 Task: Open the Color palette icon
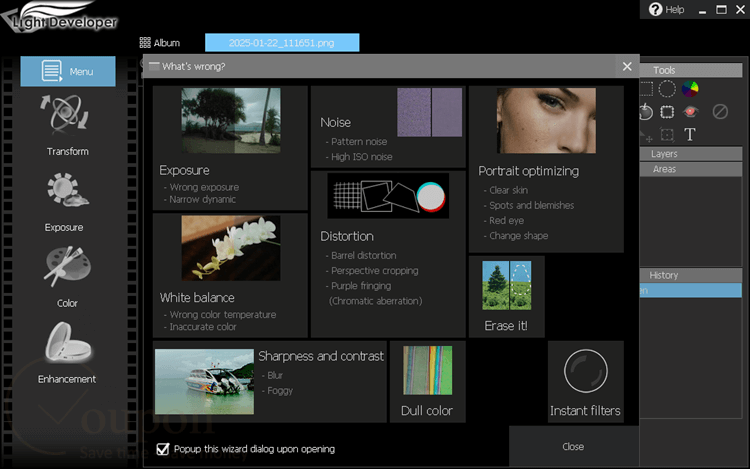point(67,266)
